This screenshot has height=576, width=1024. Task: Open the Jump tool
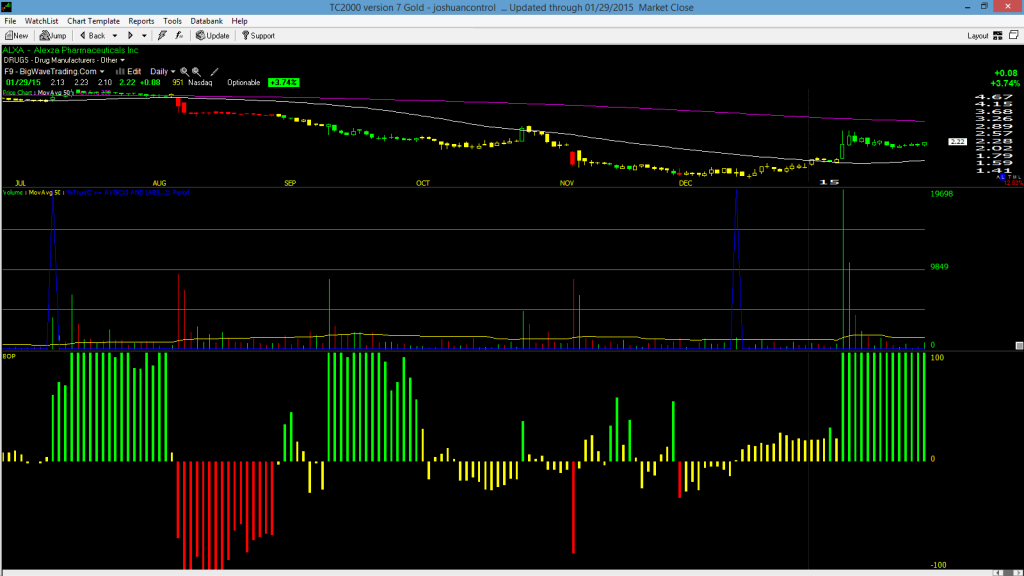point(53,36)
